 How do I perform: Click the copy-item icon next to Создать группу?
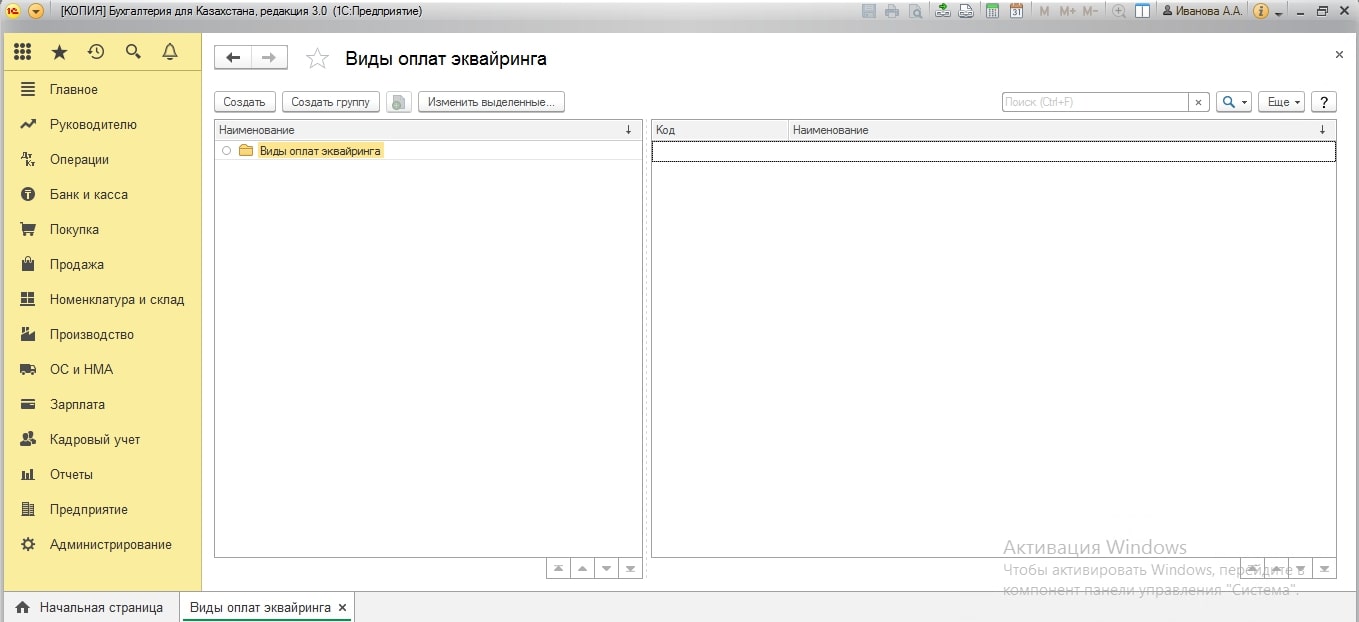[x=399, y=102]
